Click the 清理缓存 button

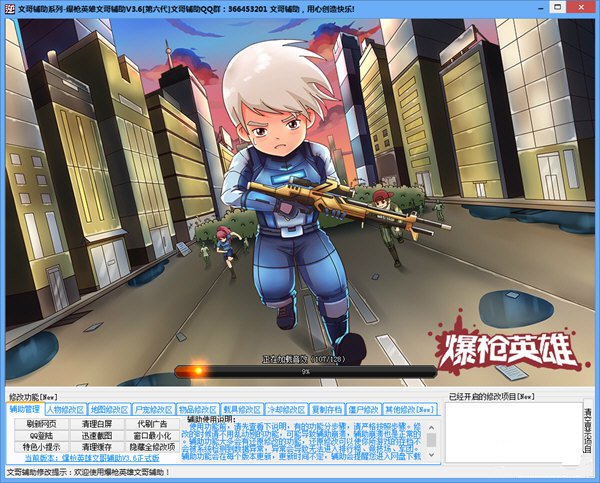coord(97,447)
